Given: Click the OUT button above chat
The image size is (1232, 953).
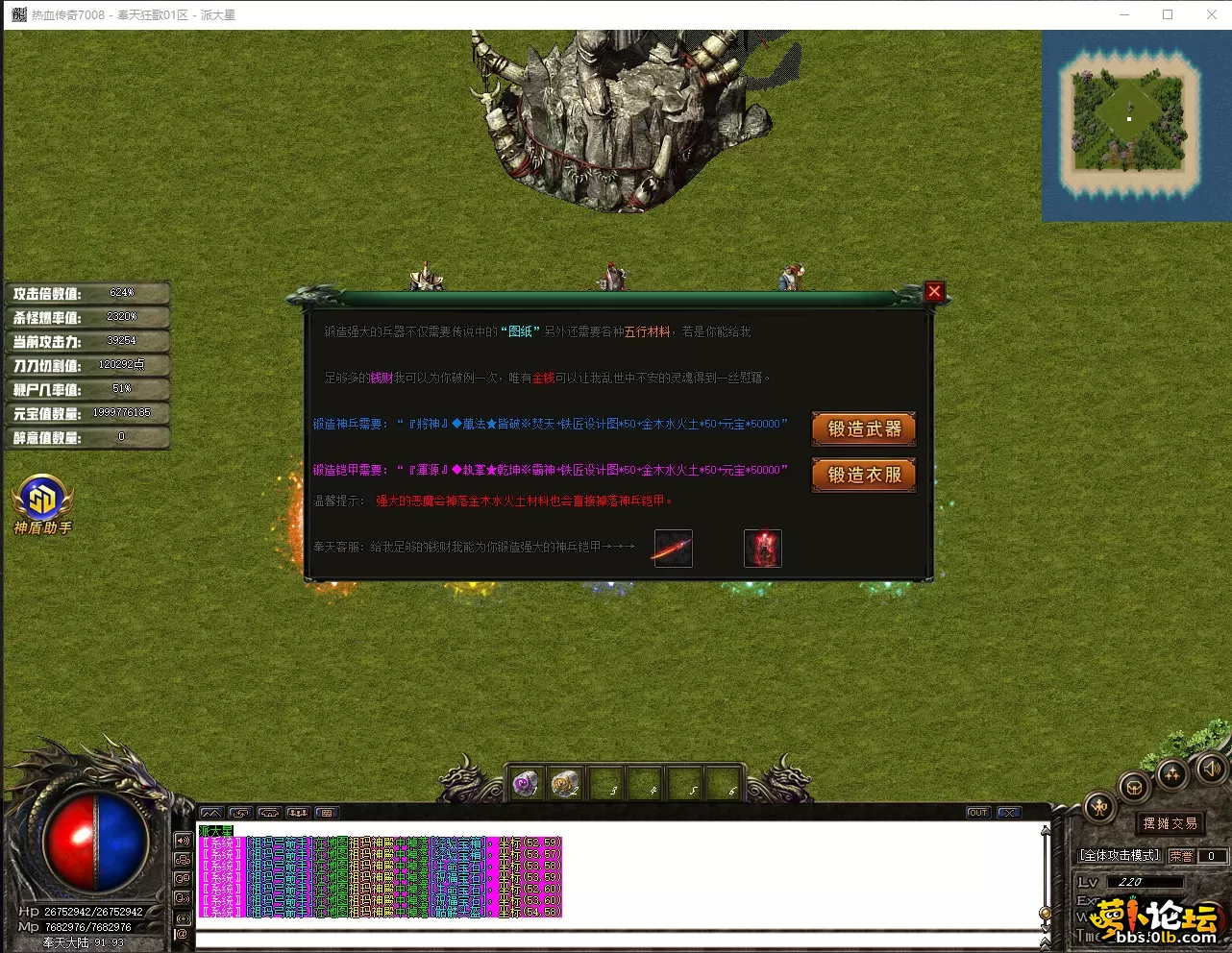Looking at the screenshot, I should (977, 813).
